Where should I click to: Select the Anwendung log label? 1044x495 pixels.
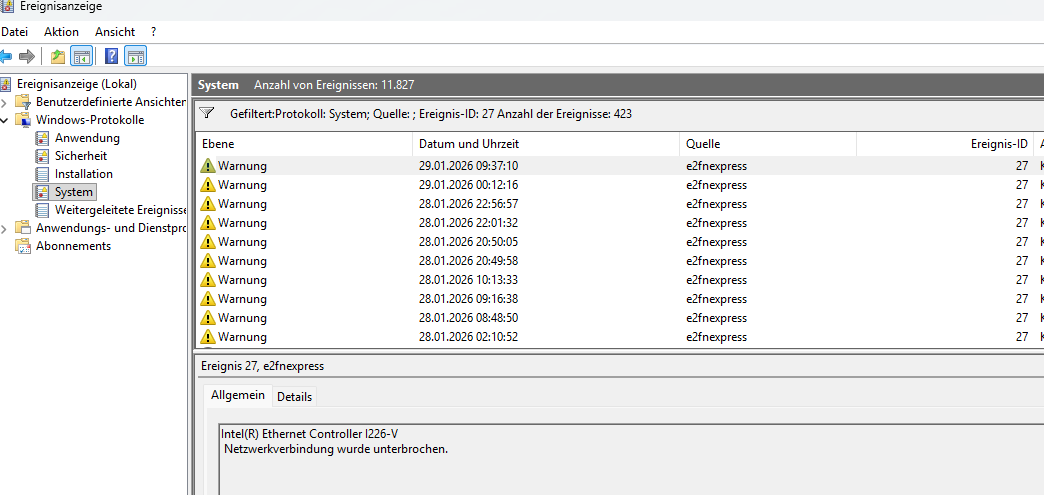coord(87,138)
